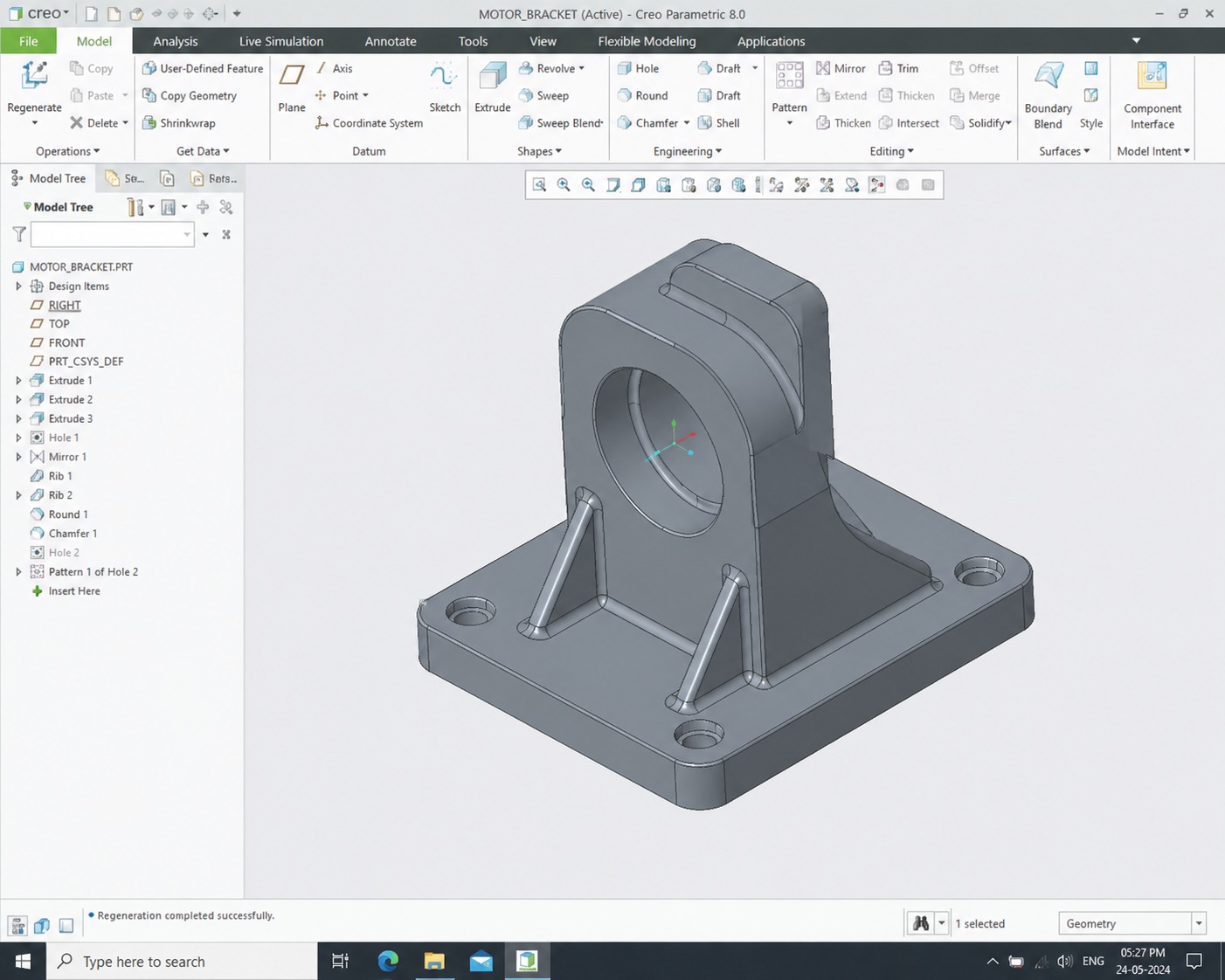Image resolution: width=1225 pixels, height=980 pixels.
Task: Open the Geometry selection filter dropdown
Action: 1199,923
